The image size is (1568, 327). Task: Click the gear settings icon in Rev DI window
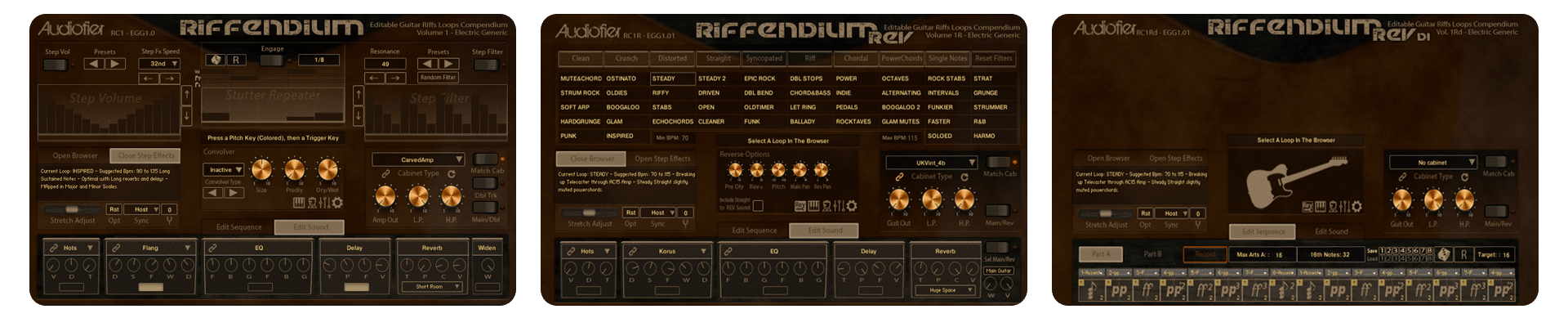coord(1355,206)
